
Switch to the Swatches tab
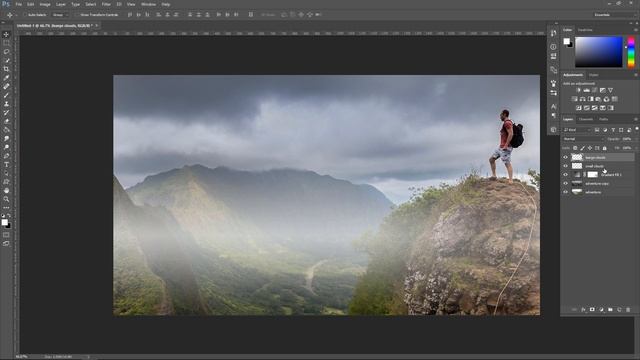point(585,30)
